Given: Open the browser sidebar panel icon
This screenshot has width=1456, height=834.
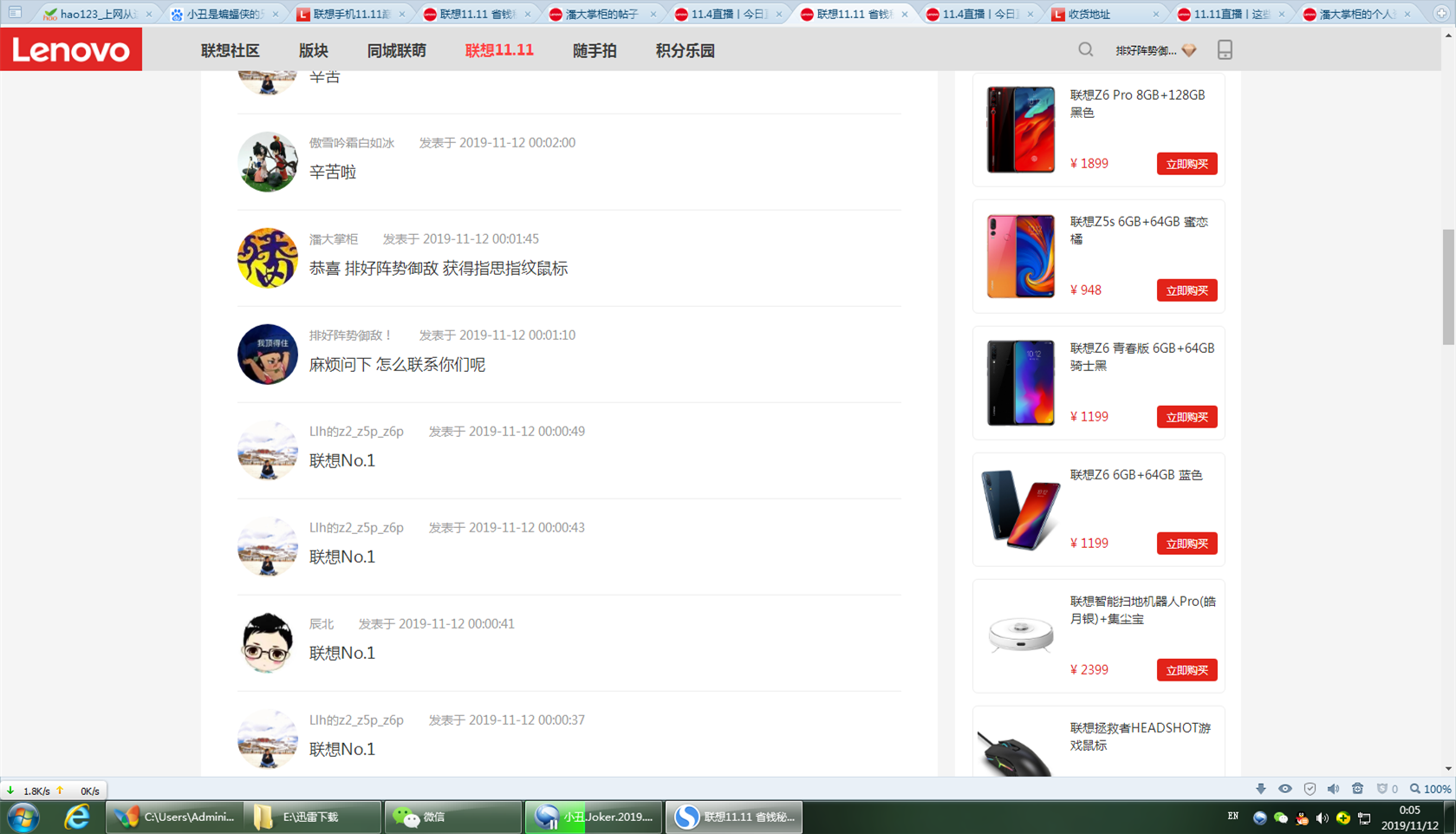Looking at the screenshot, I should click(15, 13).
